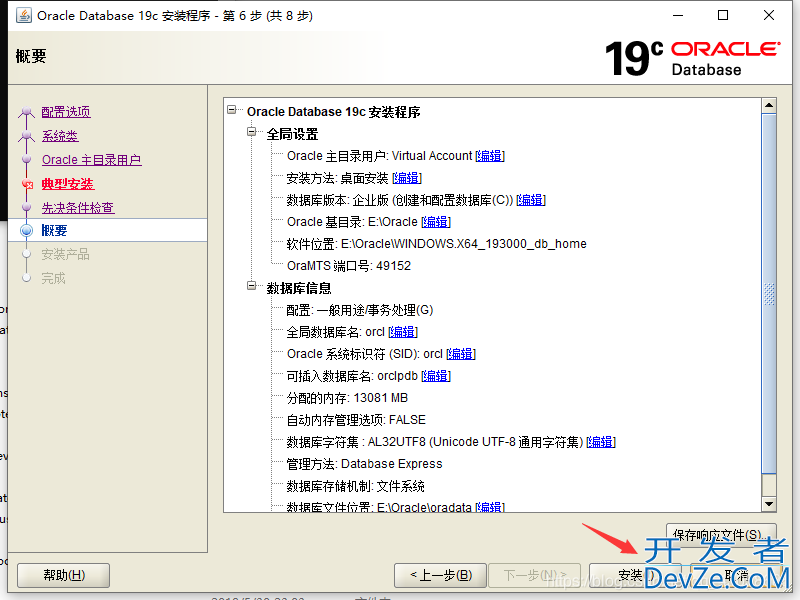The height and width of the screenshot is (600, 800).
Task: Click the 上一步(B) back button
Action: coord(441,576)
